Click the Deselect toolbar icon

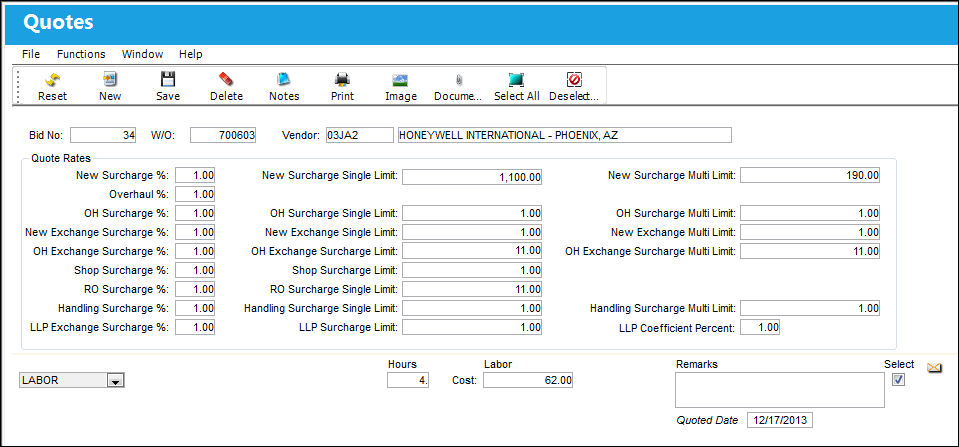tap(574, 79)
